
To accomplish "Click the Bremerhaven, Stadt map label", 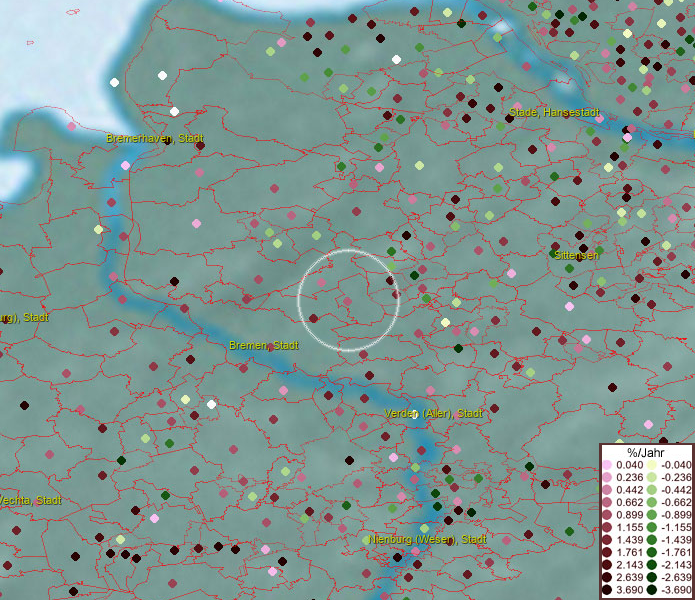I will 155,138.
